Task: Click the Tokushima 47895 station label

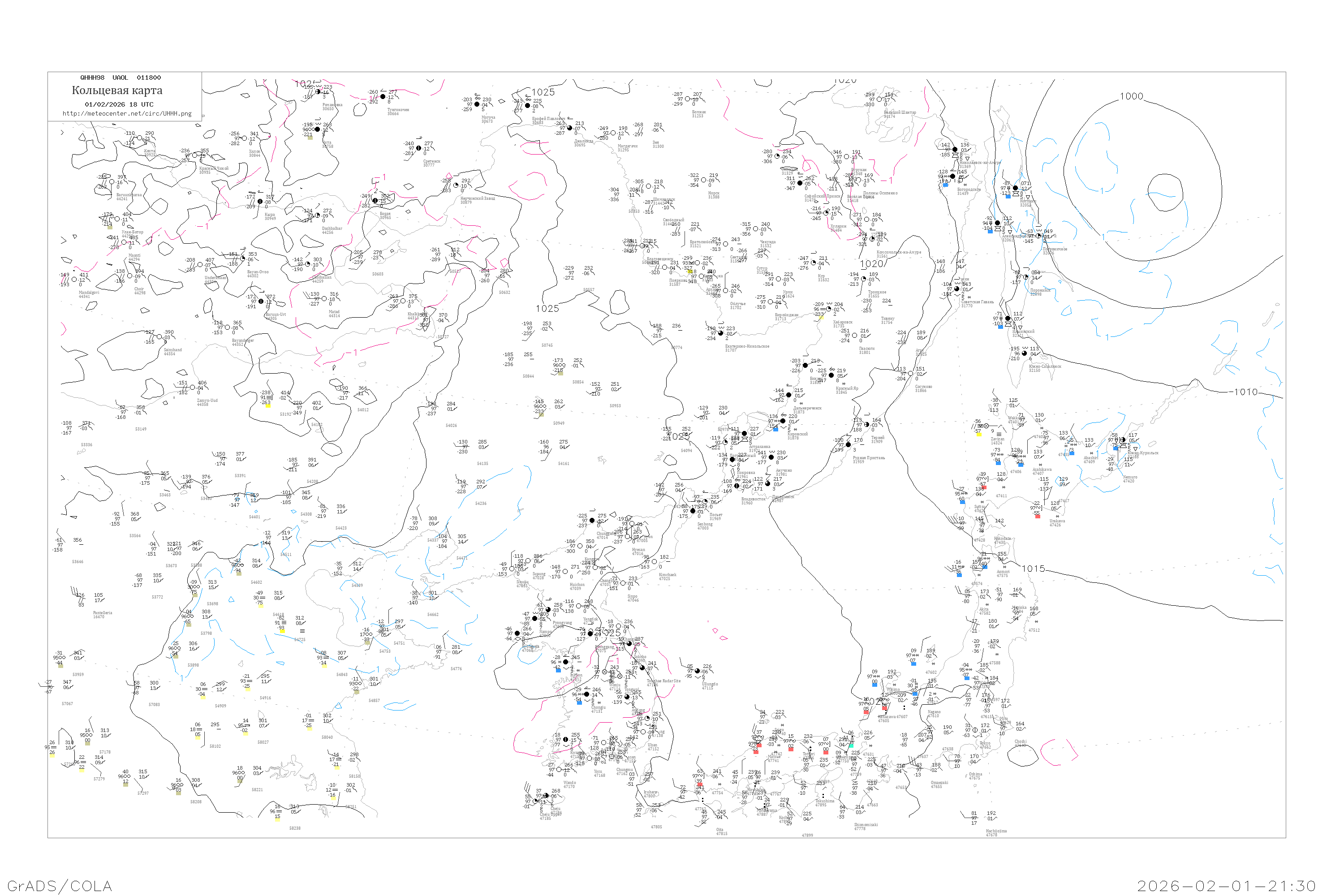Action: [825, 803]
